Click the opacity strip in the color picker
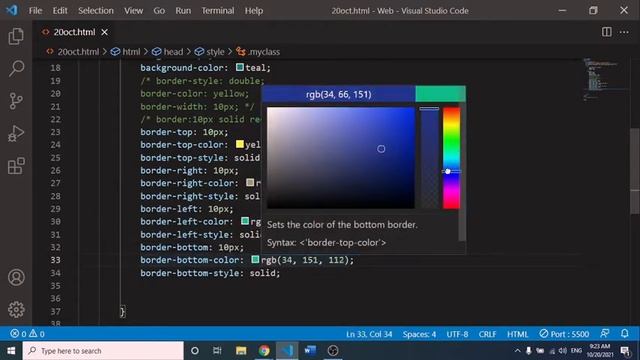Image resolution: width=640 pixels, height=360 pixels. coord(429,158)
